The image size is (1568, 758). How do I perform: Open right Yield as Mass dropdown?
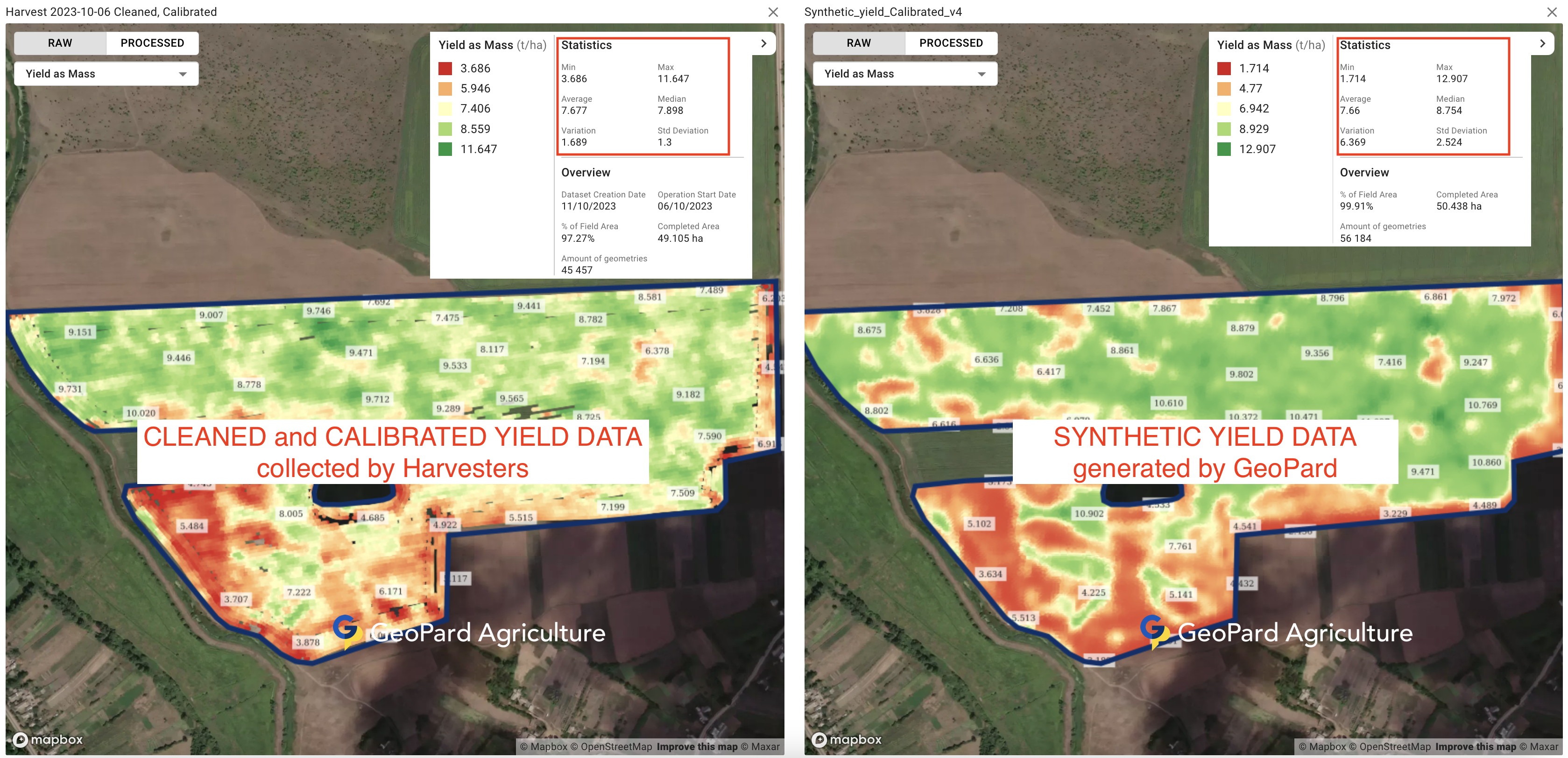[904, 74]
